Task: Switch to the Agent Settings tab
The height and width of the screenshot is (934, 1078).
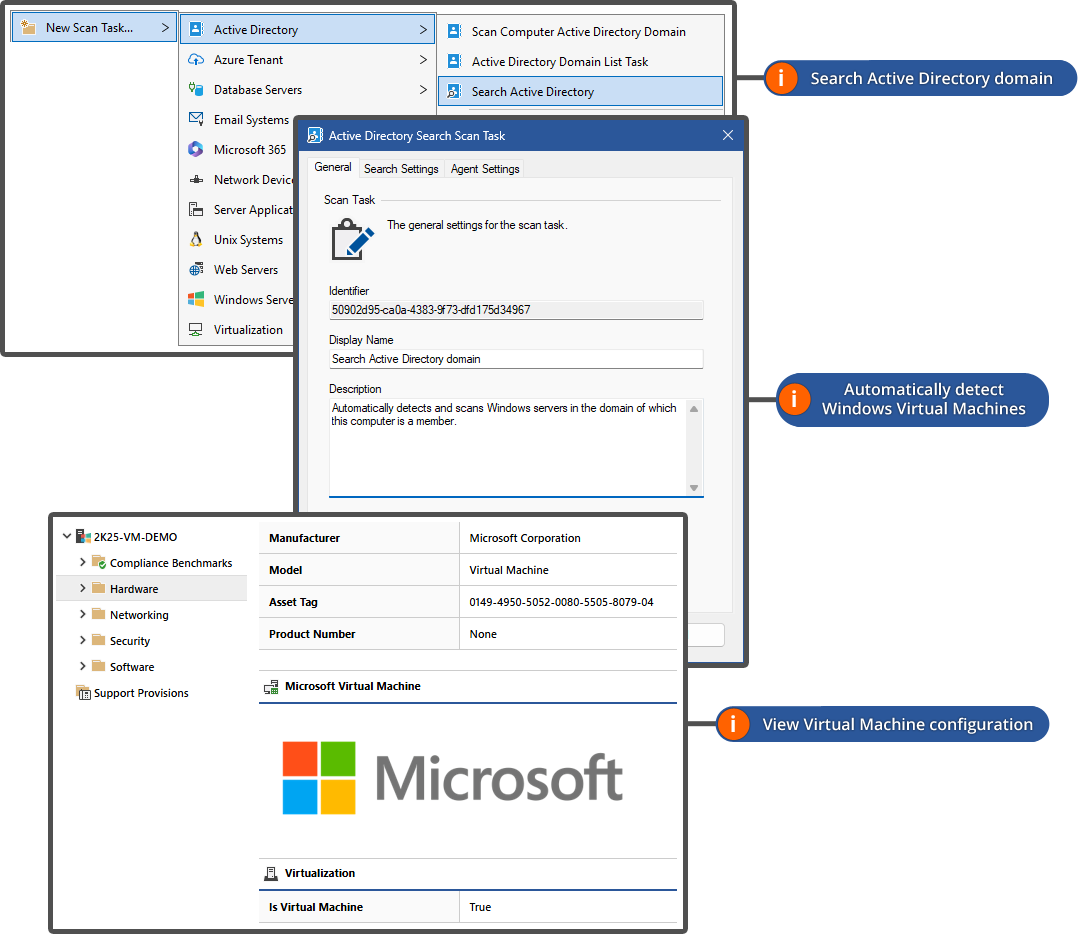Action: (x=485, y=168)
